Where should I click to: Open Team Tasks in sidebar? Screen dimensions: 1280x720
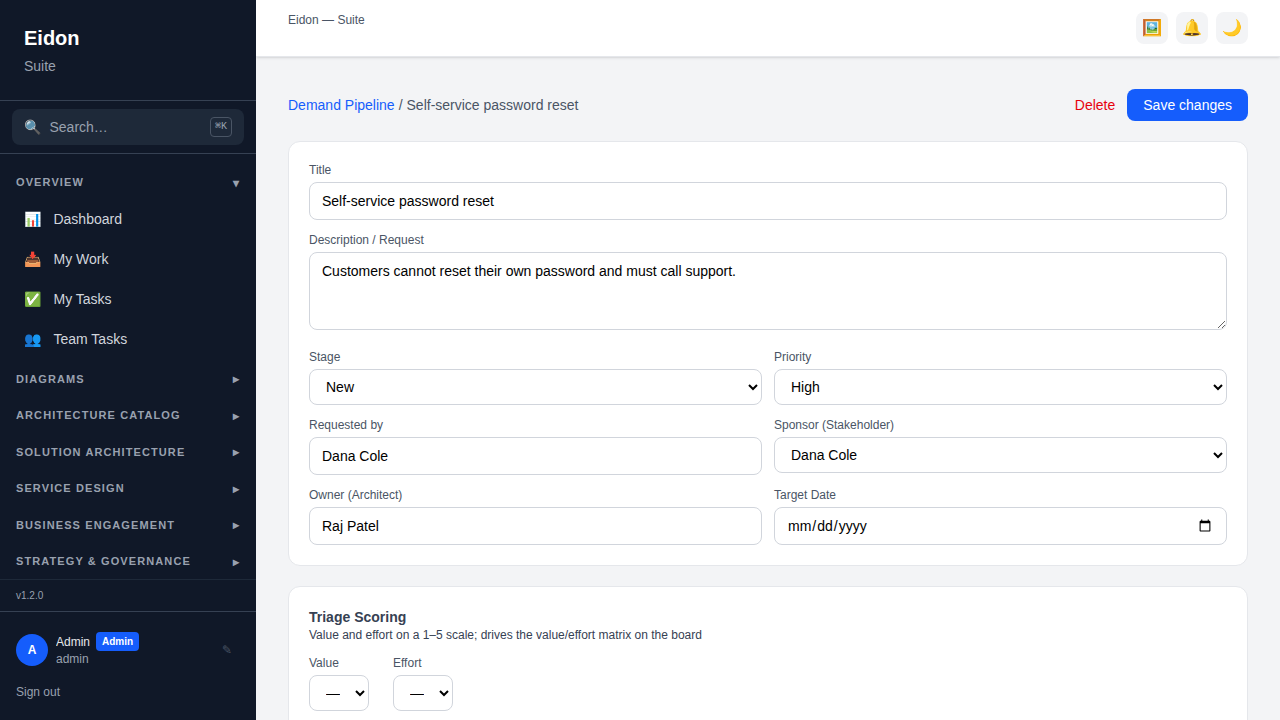tap(128, 339)
